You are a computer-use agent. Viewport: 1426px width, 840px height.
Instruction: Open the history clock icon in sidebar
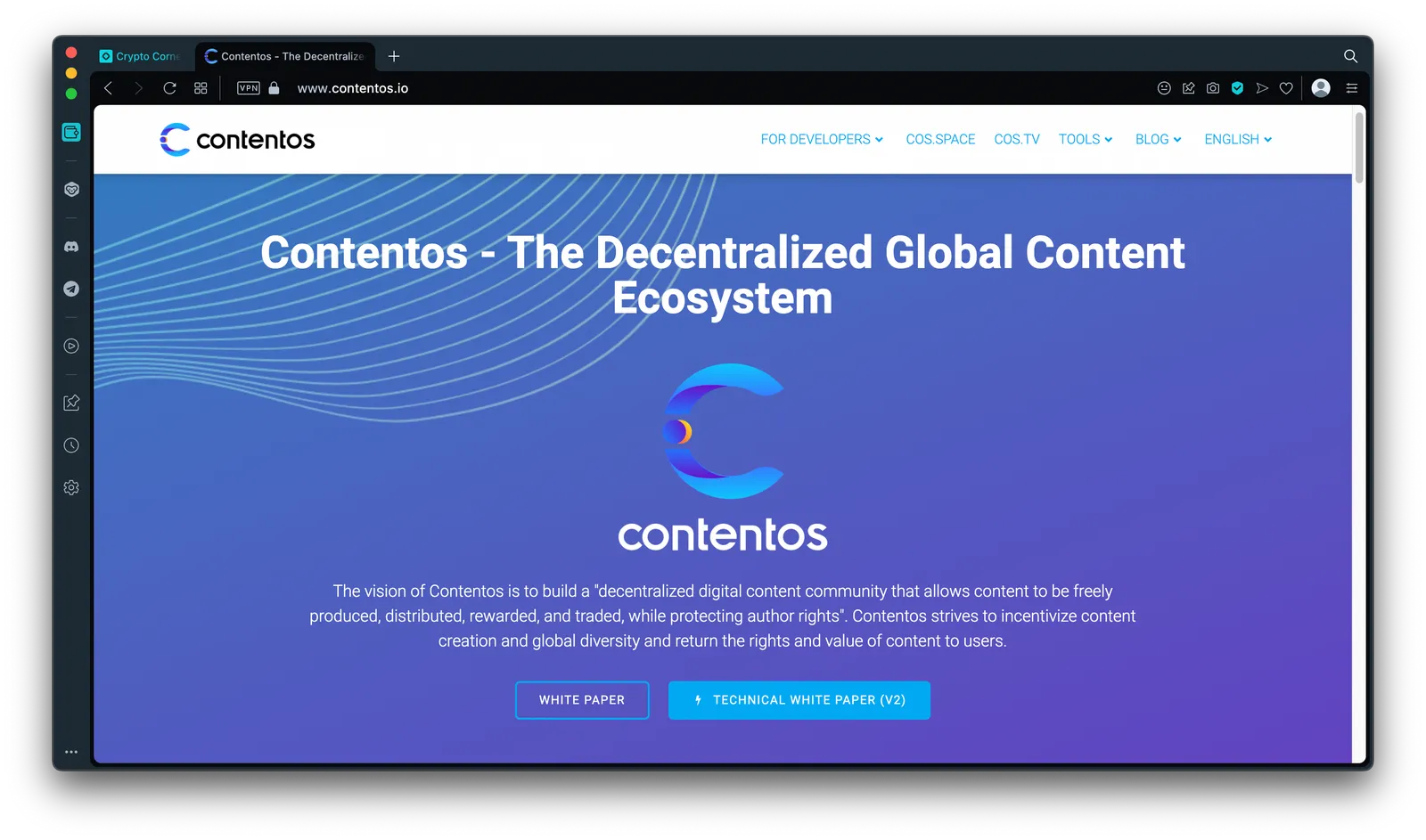click(x=71, y=445)
